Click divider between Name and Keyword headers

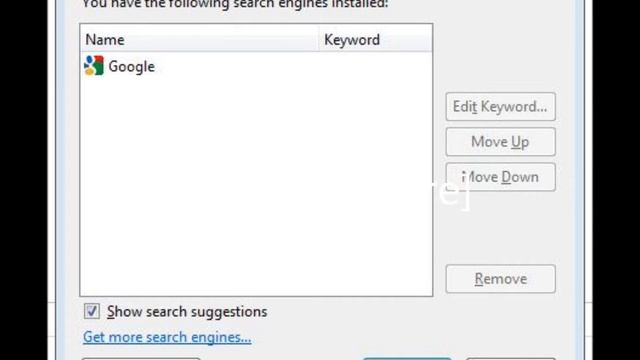(318, 40)
